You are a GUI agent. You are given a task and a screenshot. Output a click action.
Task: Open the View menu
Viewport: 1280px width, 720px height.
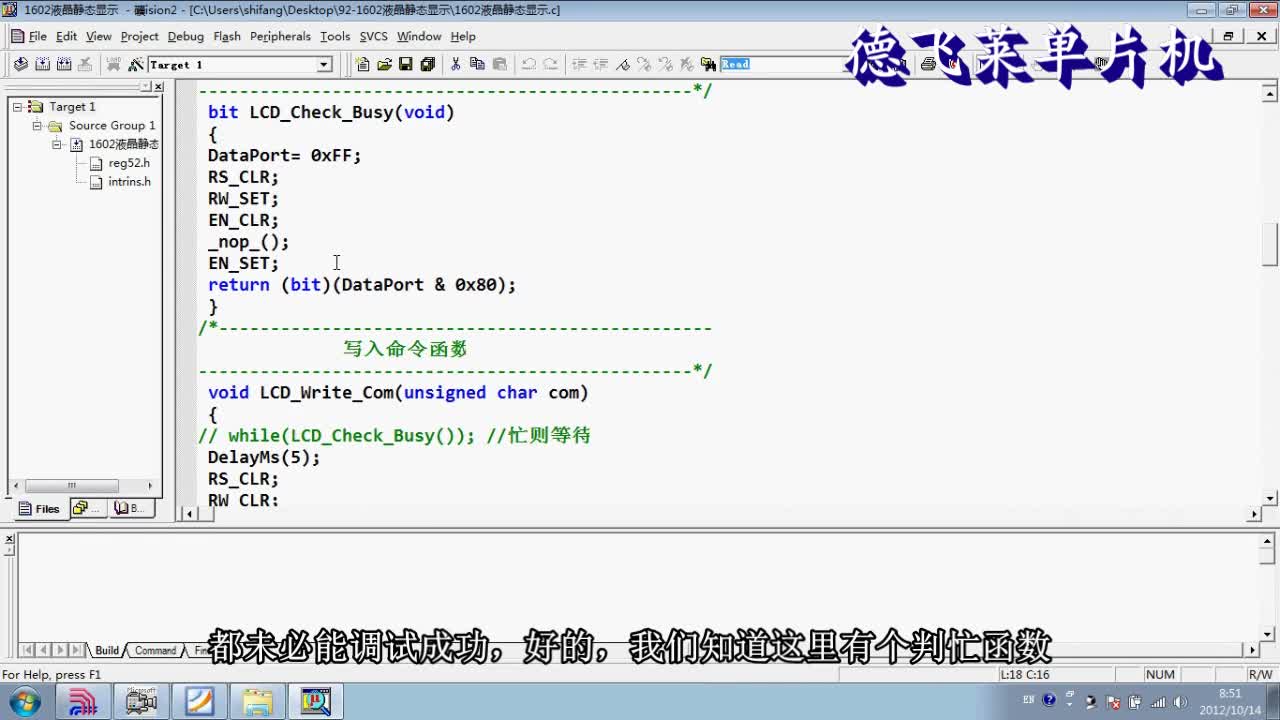99,36
